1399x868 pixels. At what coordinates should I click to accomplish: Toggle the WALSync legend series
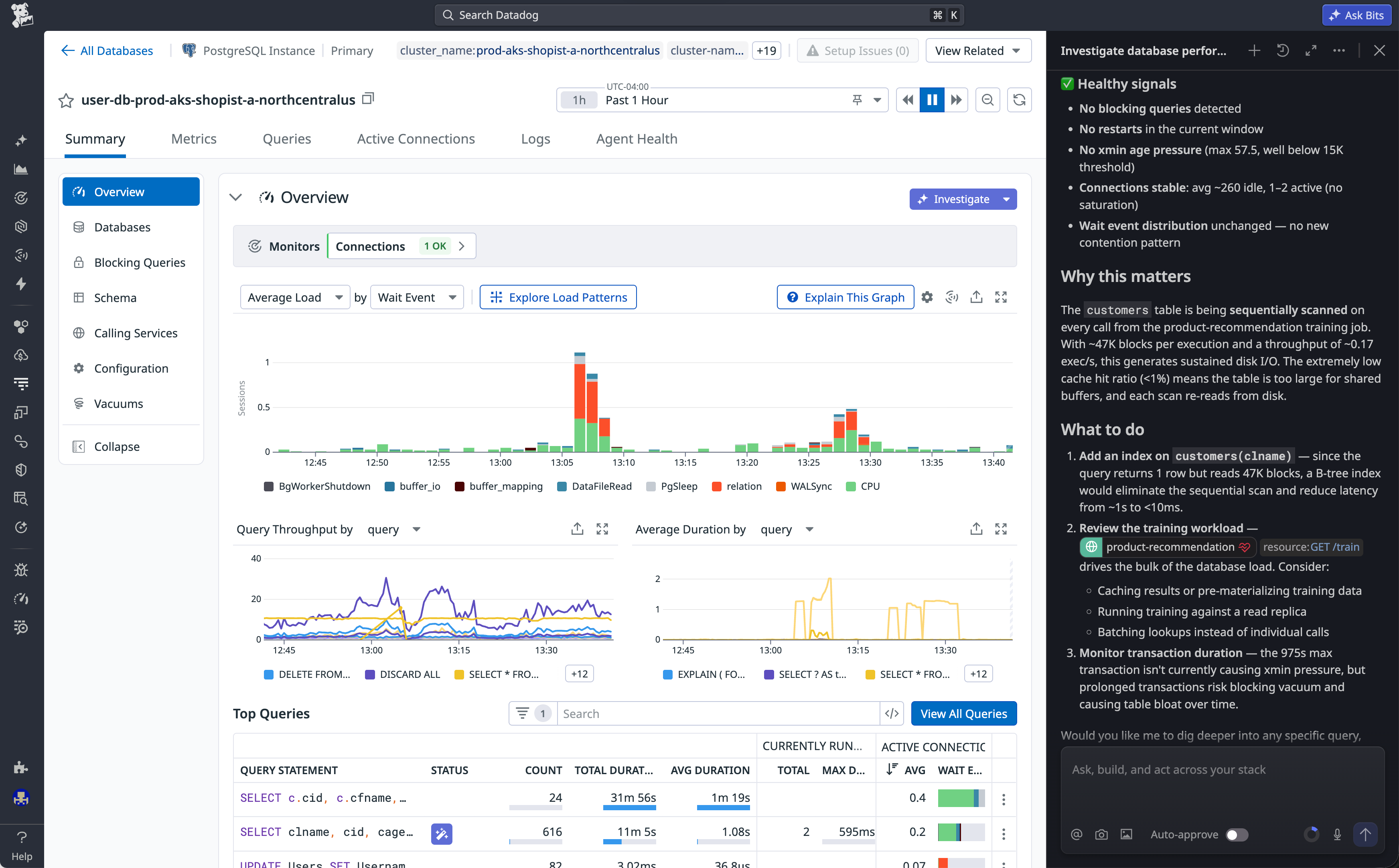coord(804,486)
